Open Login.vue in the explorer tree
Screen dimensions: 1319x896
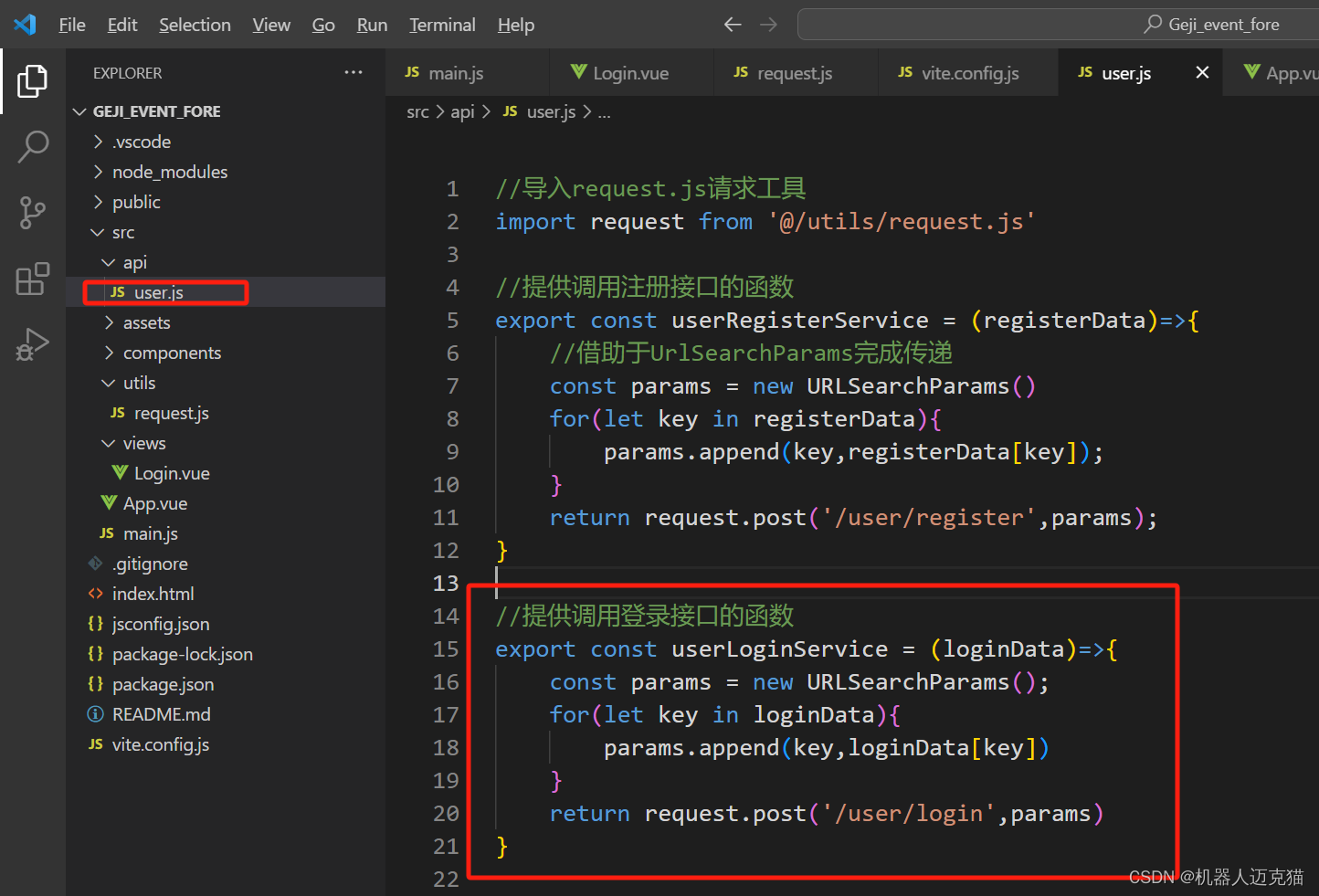pyautogui.click(x=226, y=473)
